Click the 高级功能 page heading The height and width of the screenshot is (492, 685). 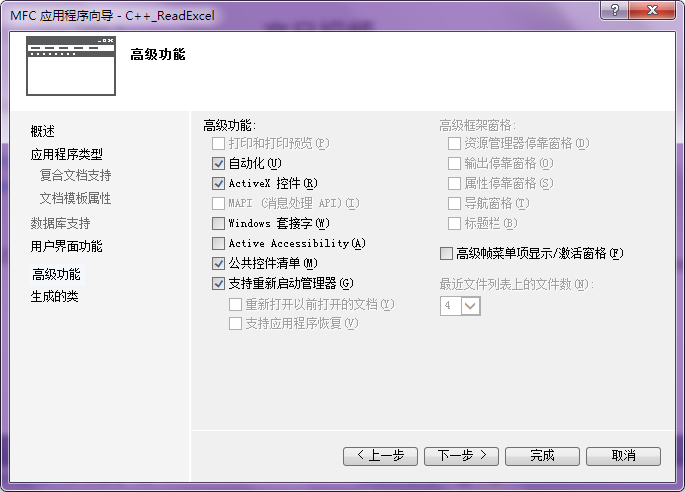(x=158, y=55)
